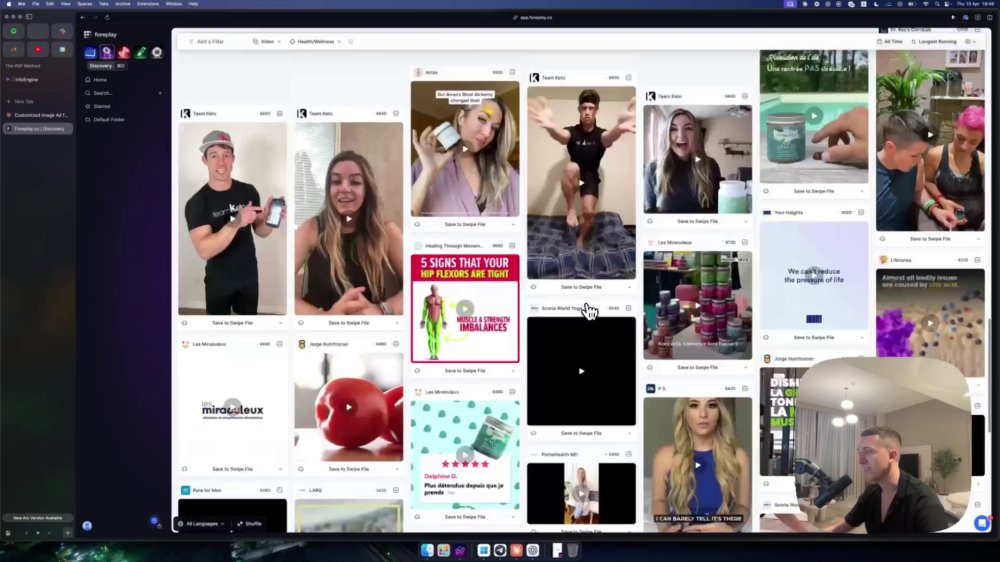Expand Save to Swipe File arrow on hip flexors card
The width and height of the screenshot is (1000, 562).
coord(513,371)
